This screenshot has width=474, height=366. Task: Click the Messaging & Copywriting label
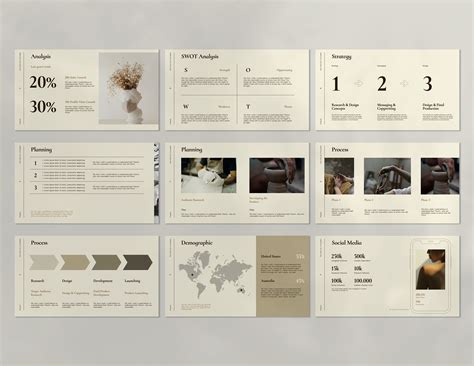[386, 107]
